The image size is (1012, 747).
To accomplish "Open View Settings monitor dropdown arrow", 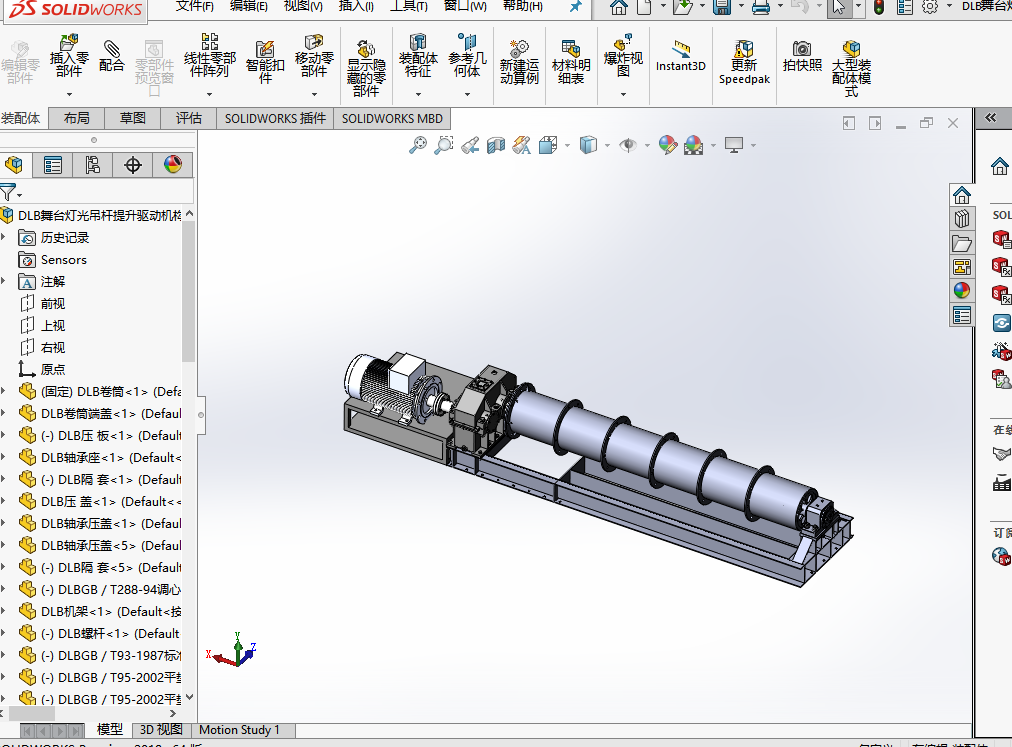I will [753, 145].
